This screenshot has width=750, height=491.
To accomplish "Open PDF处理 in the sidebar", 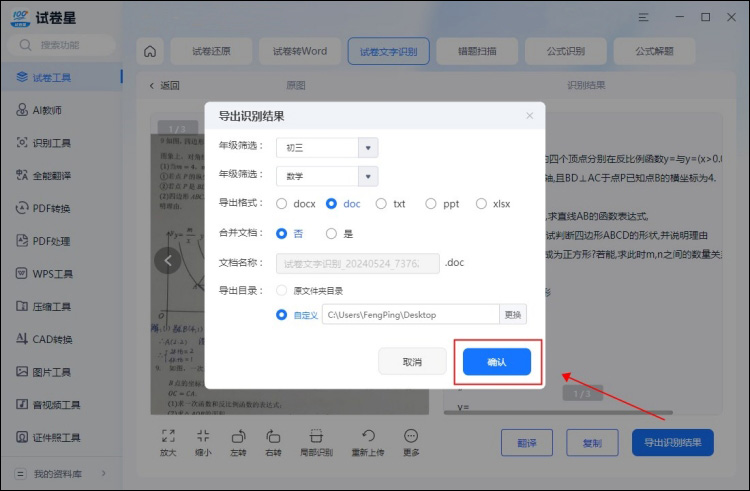I will (x=61, y=241).
